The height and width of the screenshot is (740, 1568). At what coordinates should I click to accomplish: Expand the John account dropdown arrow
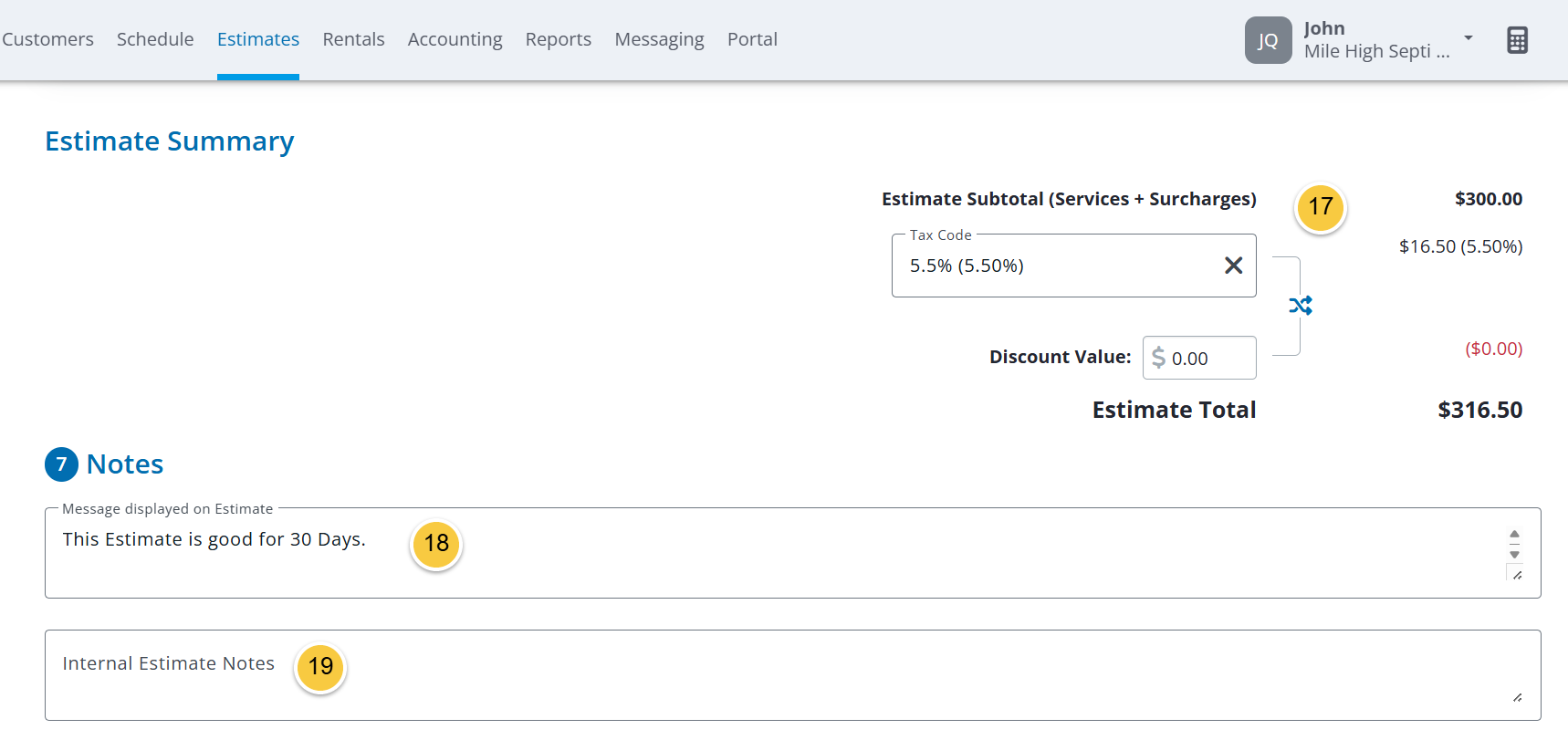[1469, 38]
